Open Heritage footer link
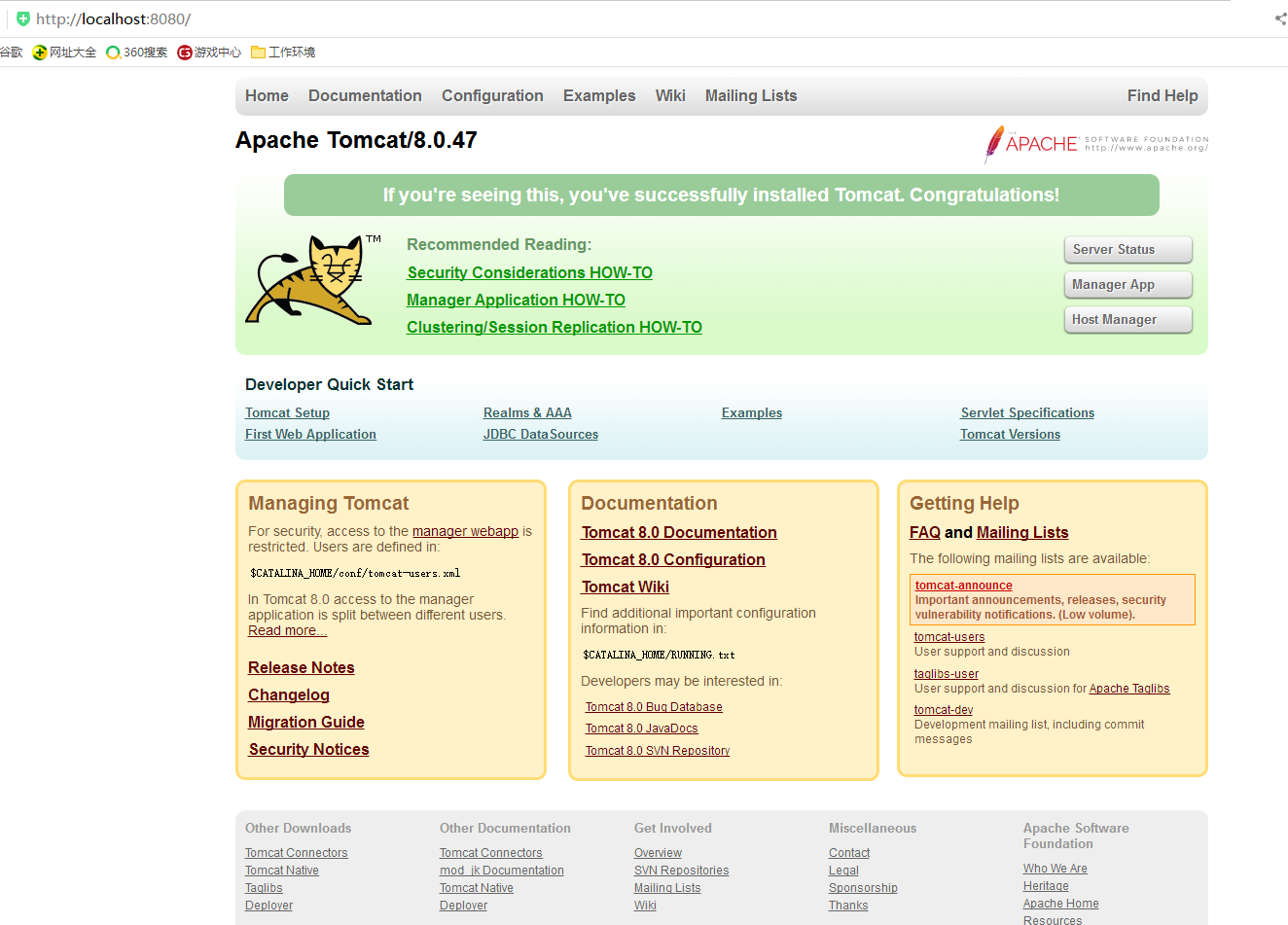This screenshot has width=1288, height=925. [1046, 886]
